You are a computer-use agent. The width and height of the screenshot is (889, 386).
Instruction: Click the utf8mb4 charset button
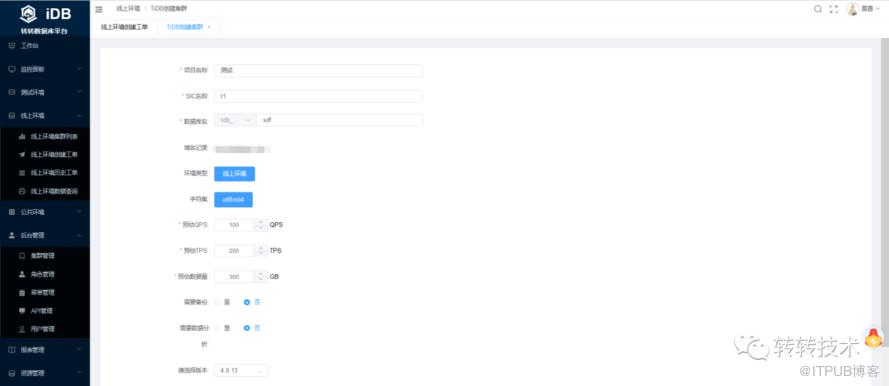tap(233, 200)
